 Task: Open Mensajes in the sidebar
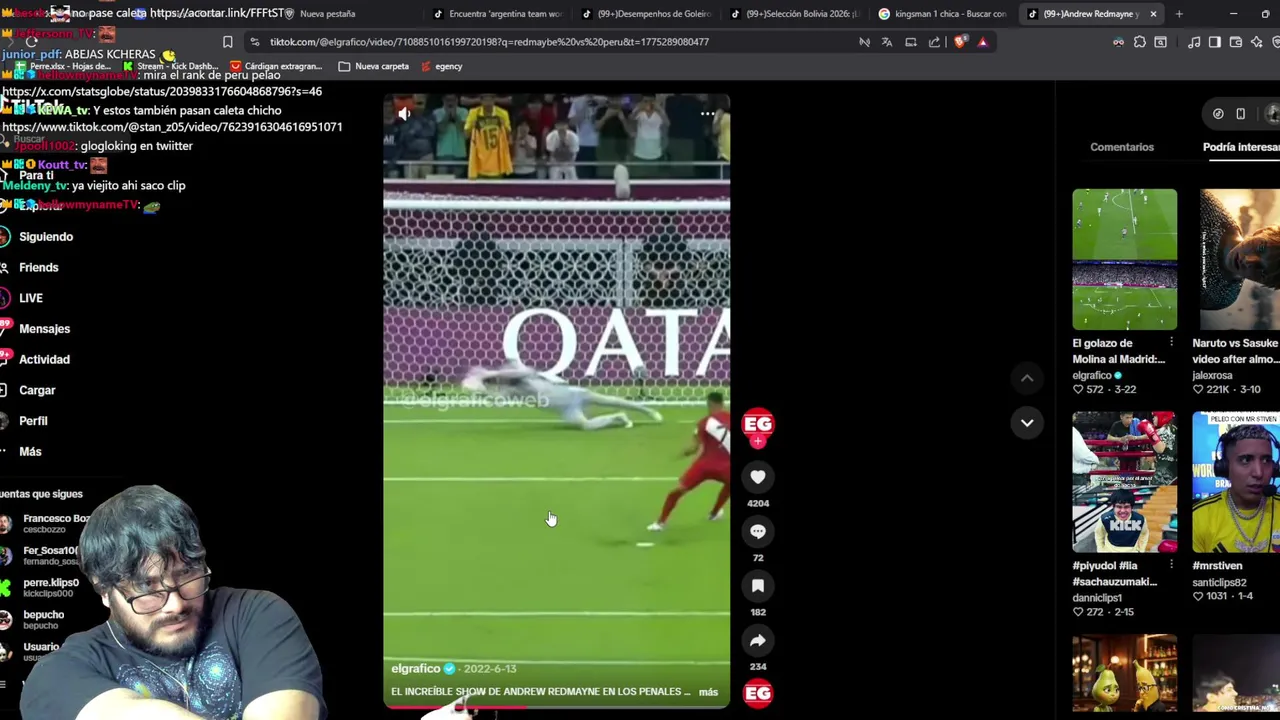tap(44, 329)
